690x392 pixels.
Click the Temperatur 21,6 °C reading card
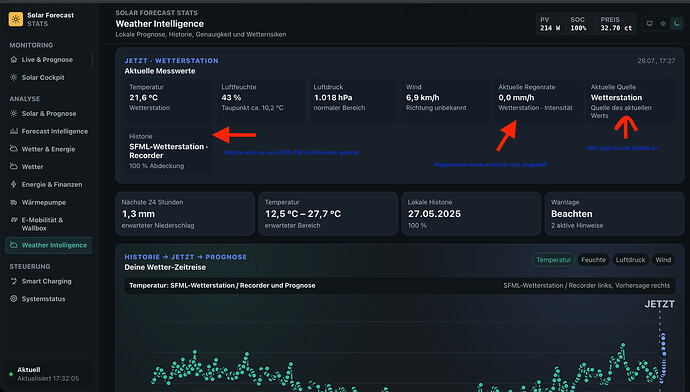pos(168,100)
